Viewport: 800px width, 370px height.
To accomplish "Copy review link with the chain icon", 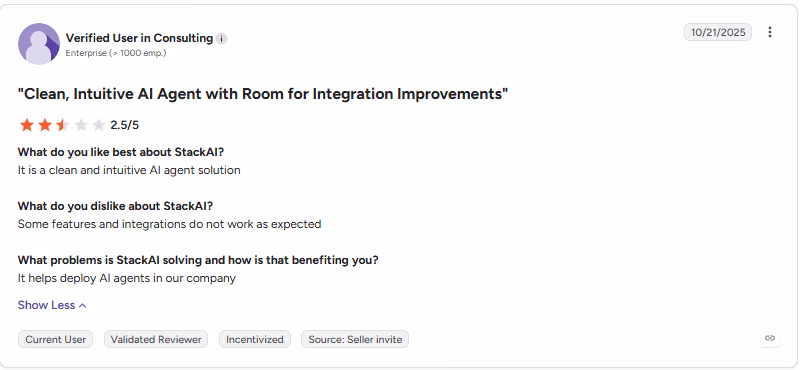I will coord(770,338).
